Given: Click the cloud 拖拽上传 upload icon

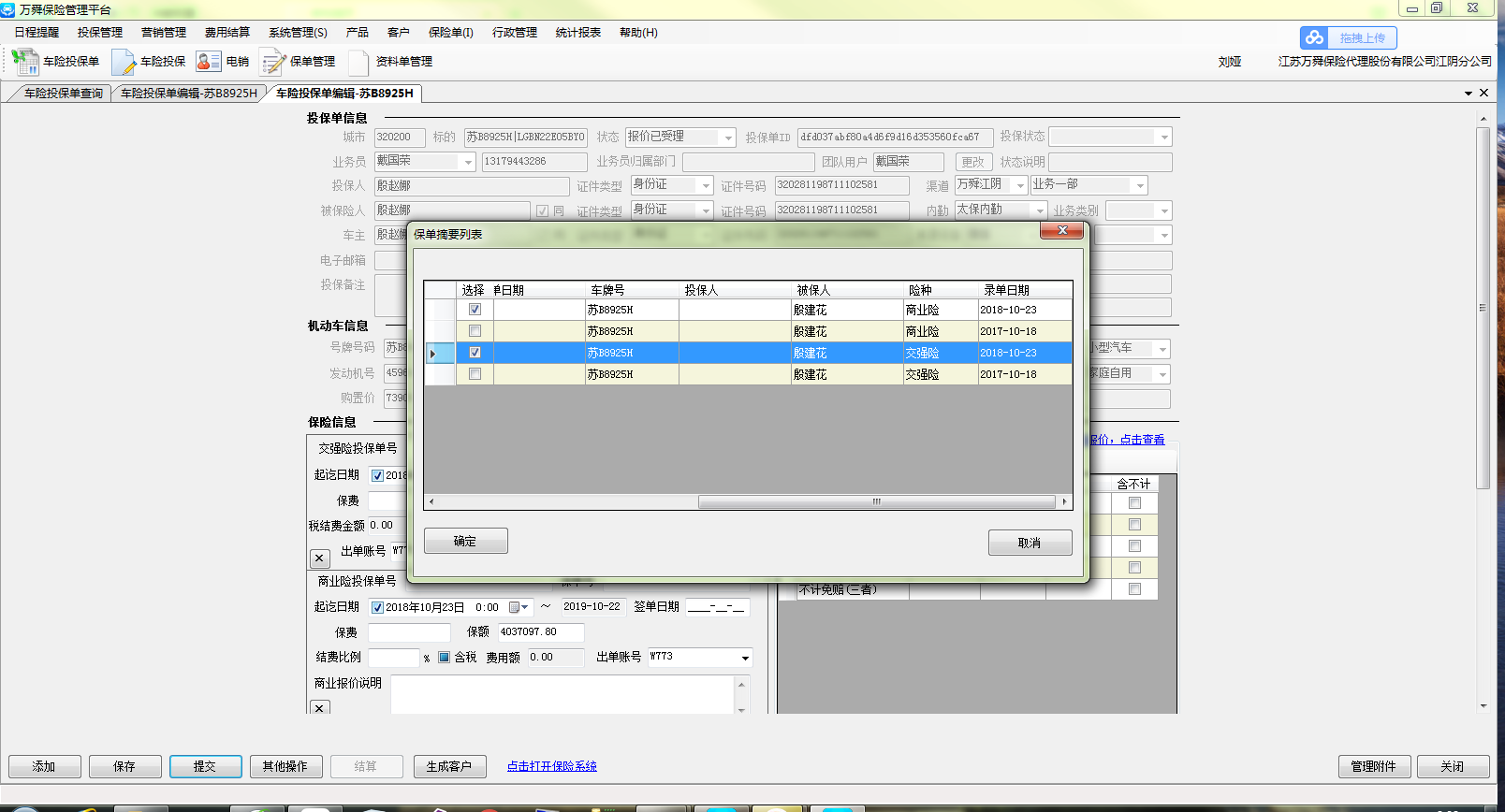Looking at the screenshot, I should pyautogui.click(x=1315, y=38).
